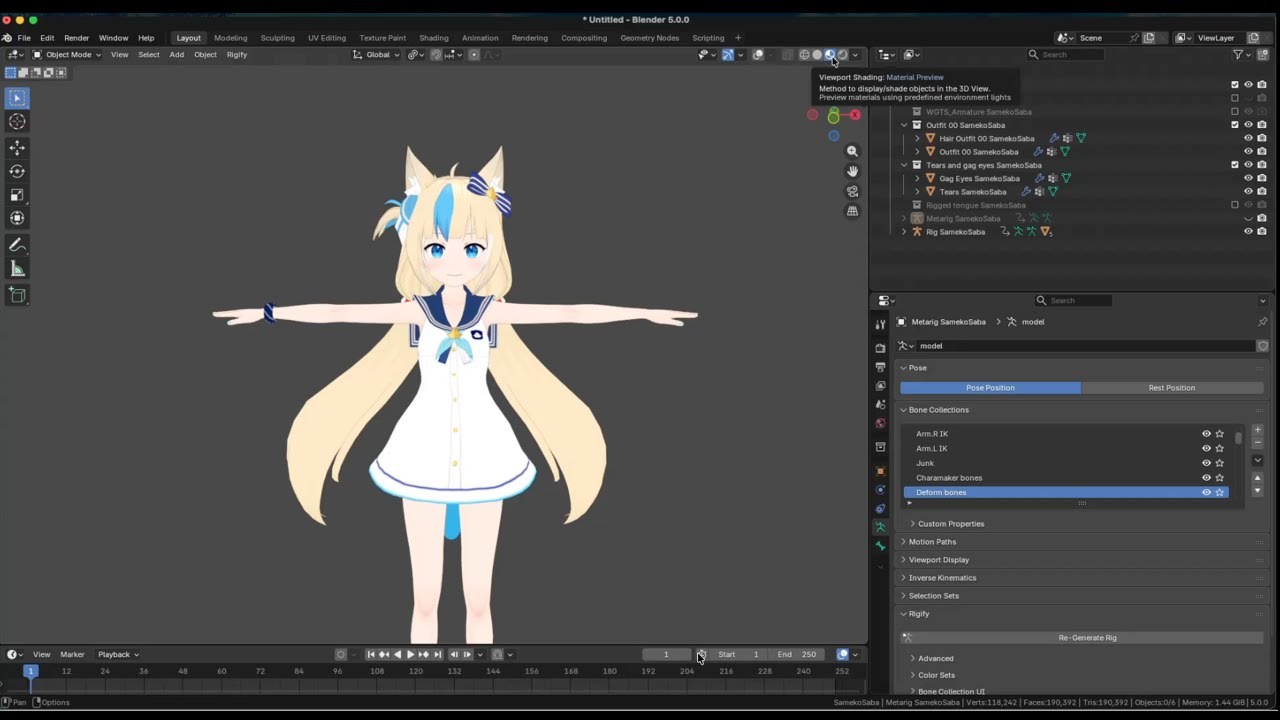Switch viewport shading to Rendered

(842, 55)
